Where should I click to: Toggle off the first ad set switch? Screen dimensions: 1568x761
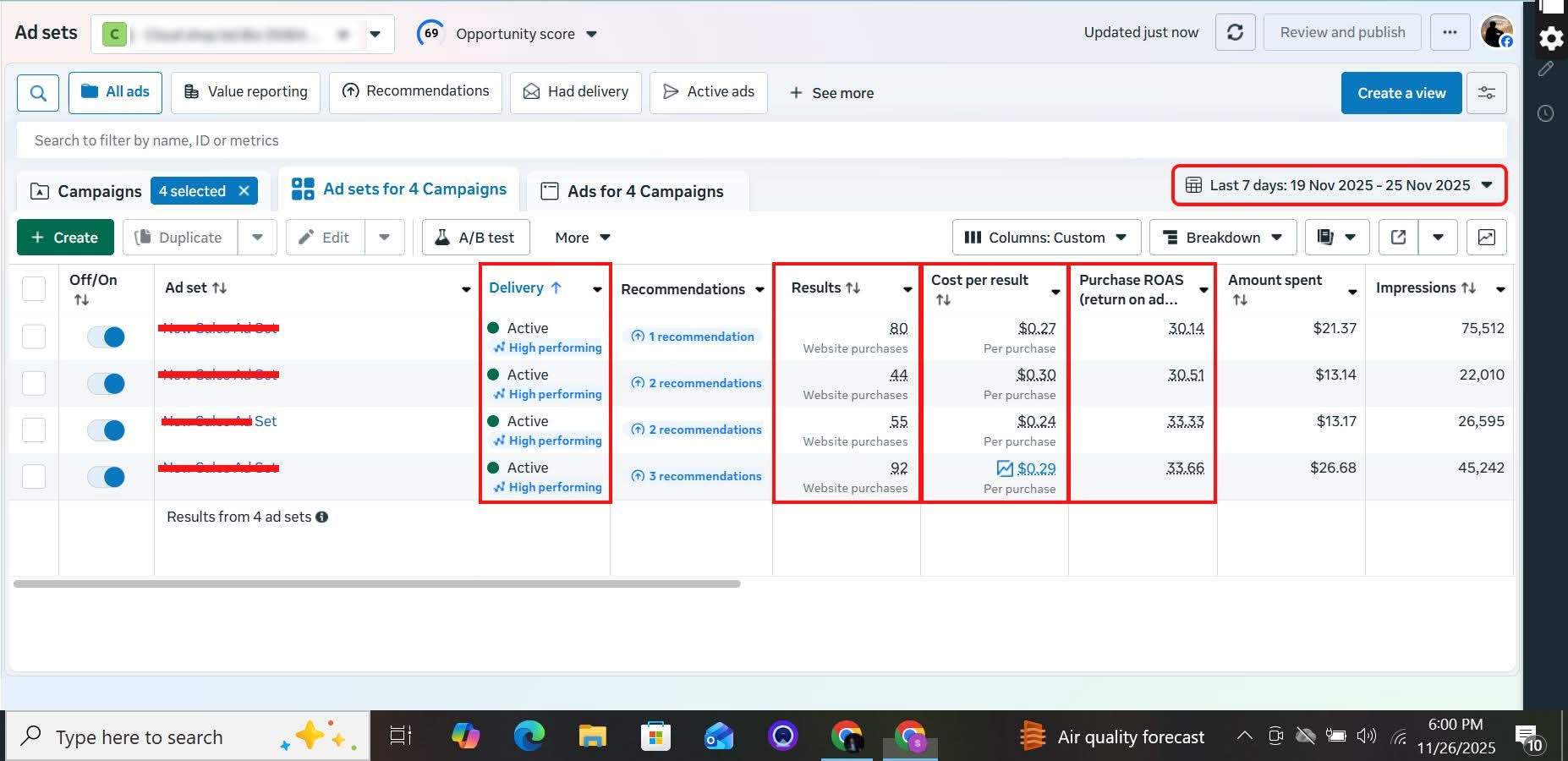tap(107, 337)
